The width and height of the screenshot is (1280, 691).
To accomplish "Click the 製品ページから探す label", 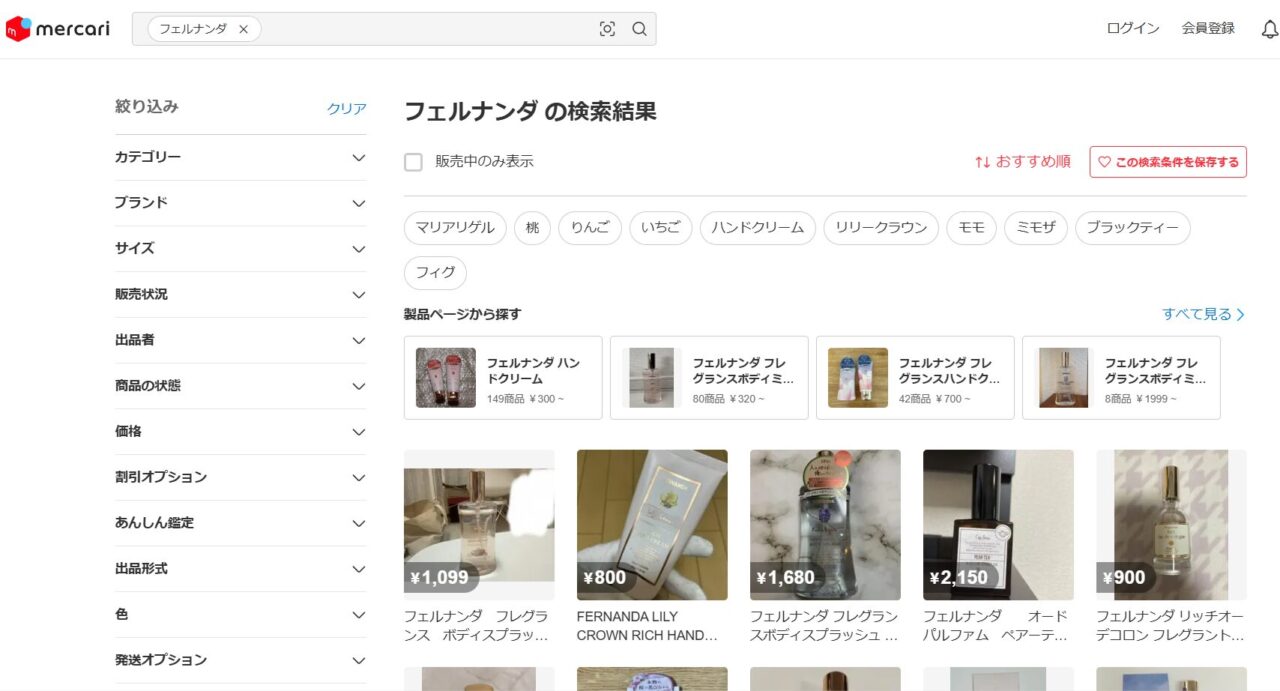I will (462, 314).
